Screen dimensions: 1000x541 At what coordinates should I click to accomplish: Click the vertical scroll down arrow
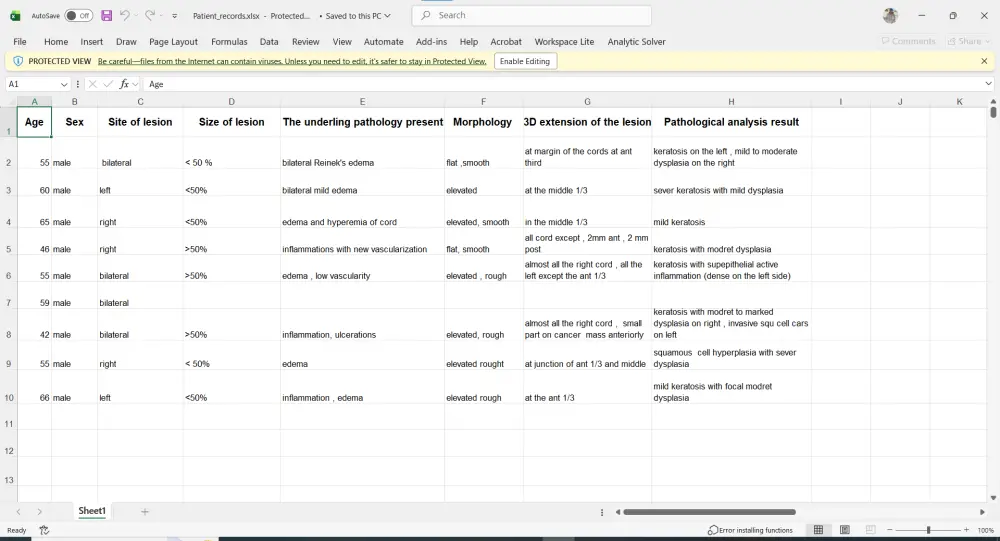tap(993, 498)
